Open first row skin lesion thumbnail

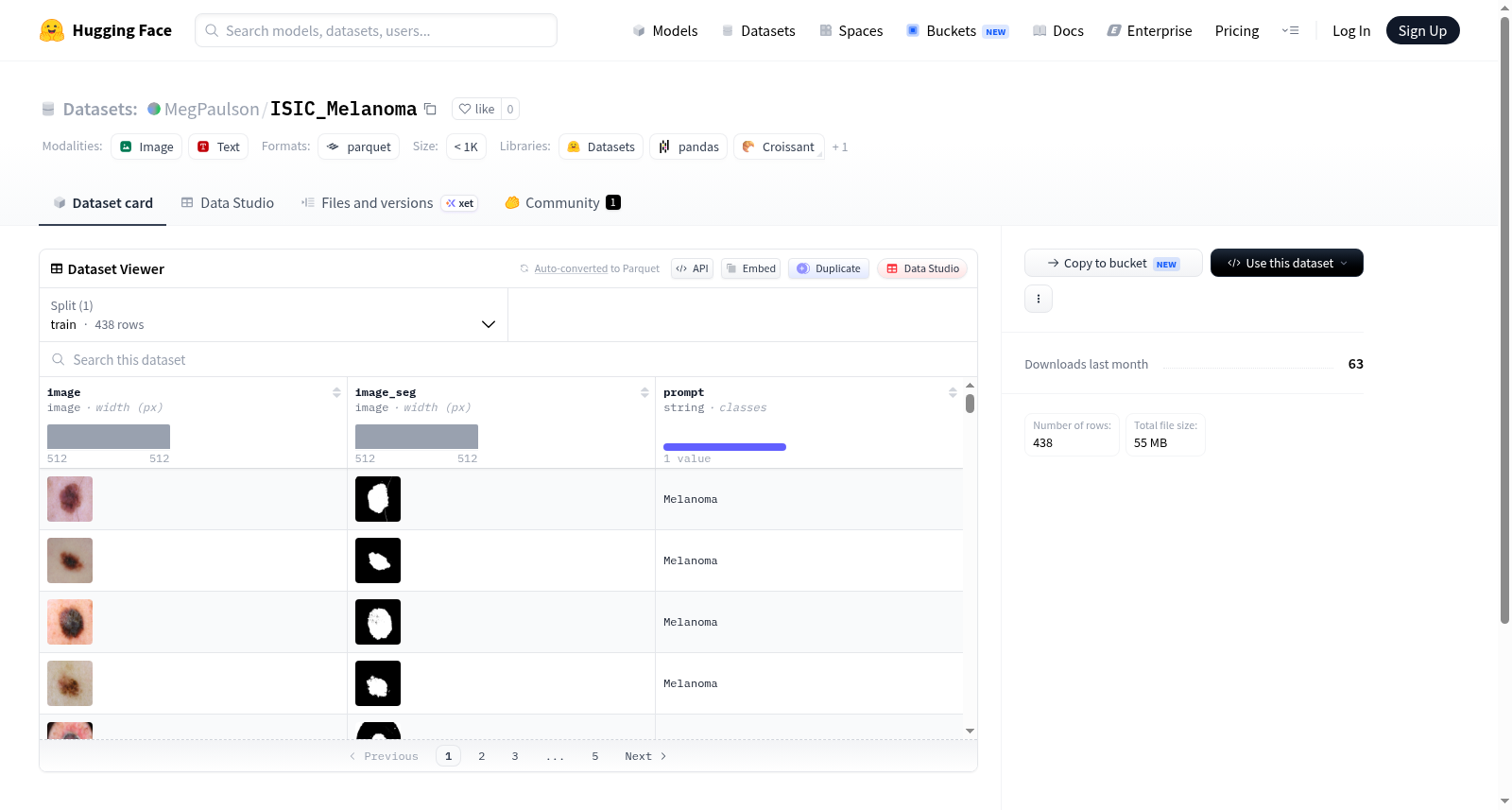(70, 499)
